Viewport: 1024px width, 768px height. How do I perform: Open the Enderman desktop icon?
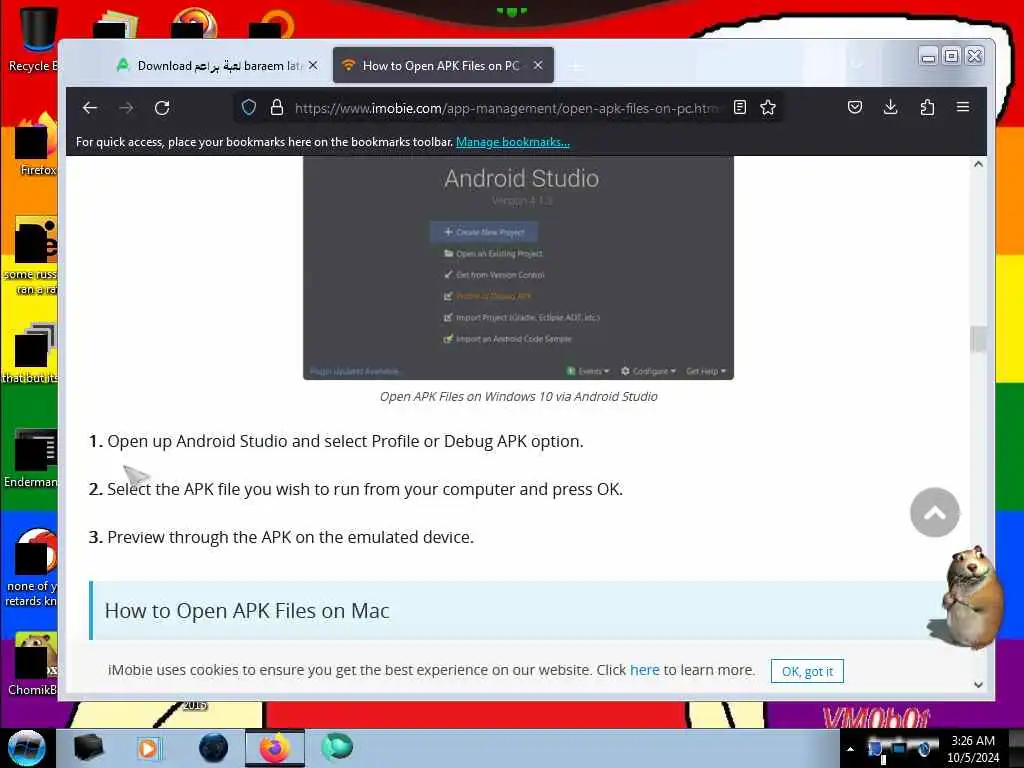(31, 457)
